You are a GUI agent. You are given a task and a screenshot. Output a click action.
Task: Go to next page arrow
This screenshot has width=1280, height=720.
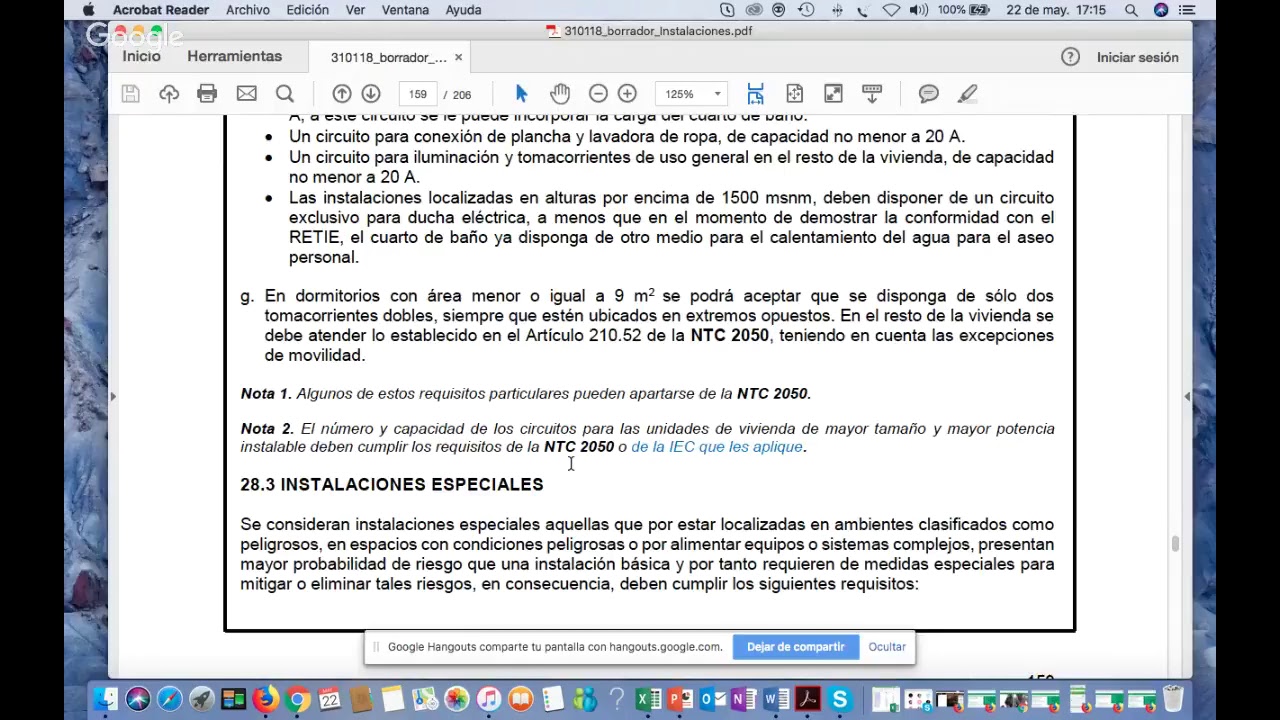coord(371,93)
